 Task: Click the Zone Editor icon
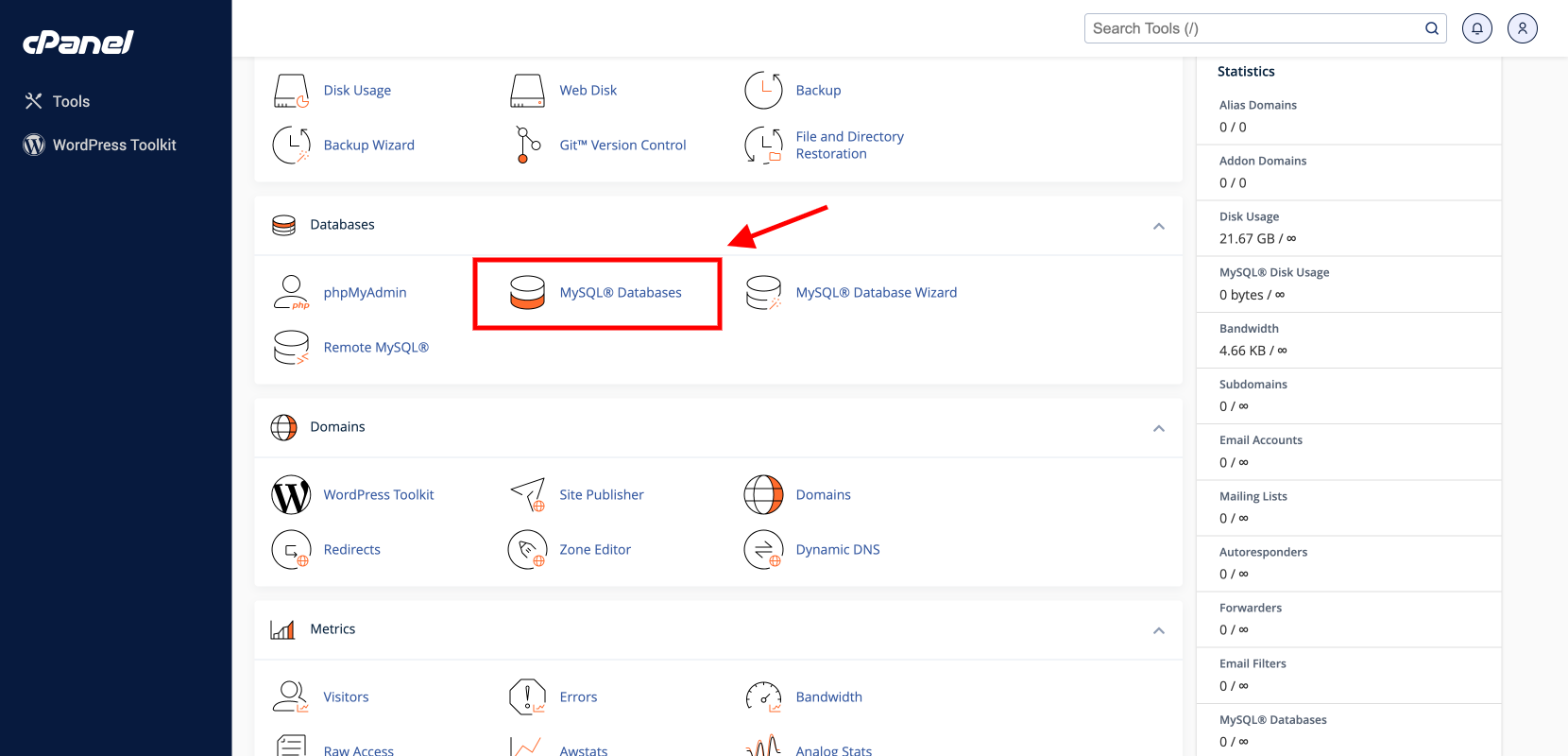pos(527,550)
